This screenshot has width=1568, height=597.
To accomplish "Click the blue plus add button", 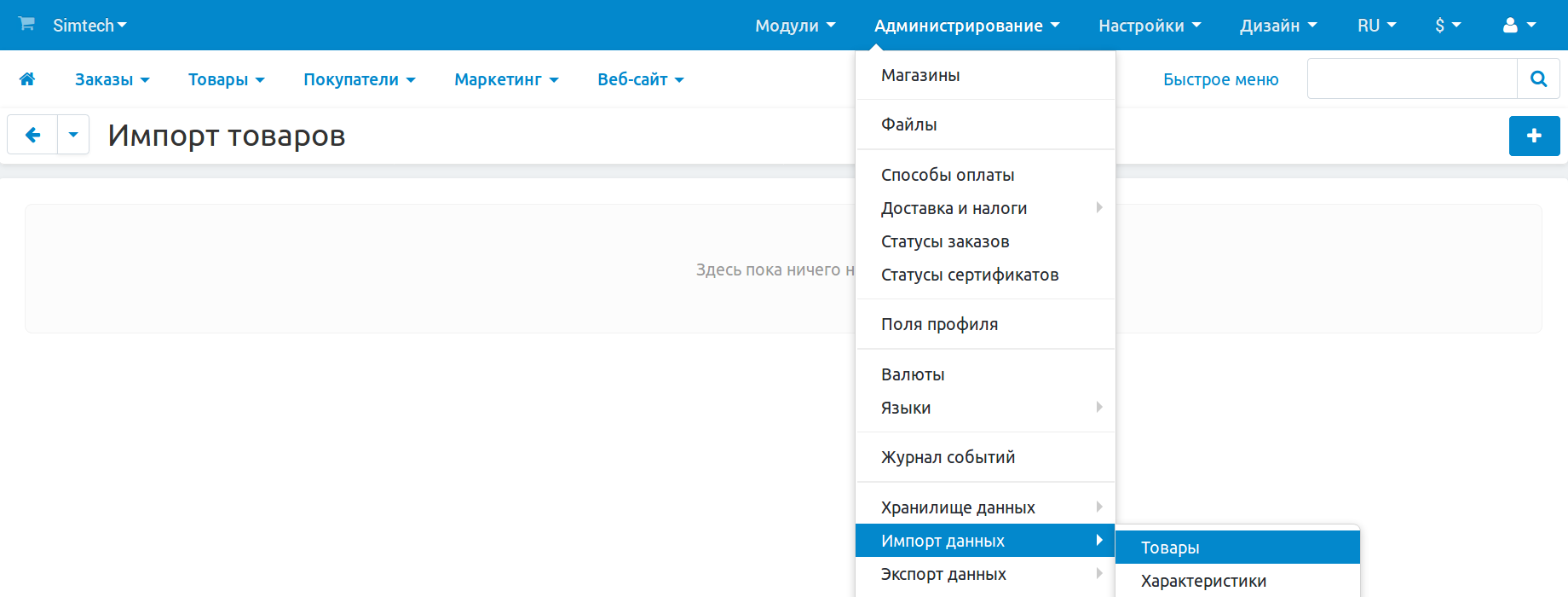I will (x=1534, y=136).
